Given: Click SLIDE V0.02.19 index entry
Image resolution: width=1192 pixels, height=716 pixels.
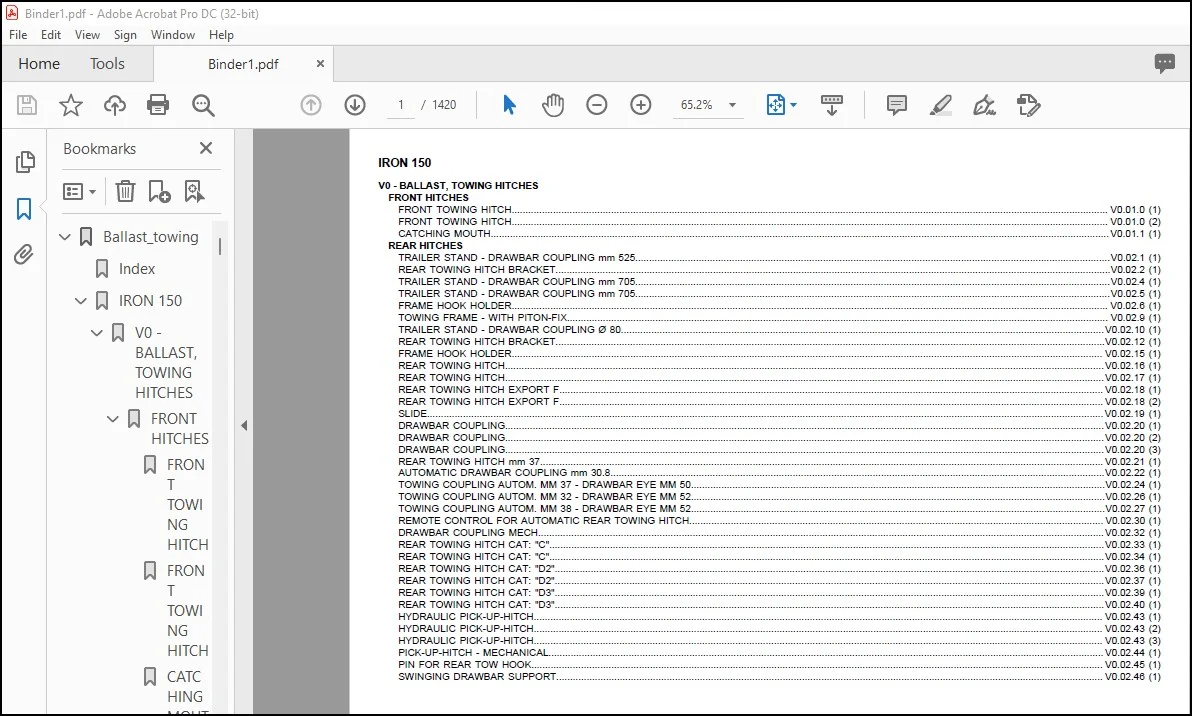Looking at the screenshot, I should (779, 414).
